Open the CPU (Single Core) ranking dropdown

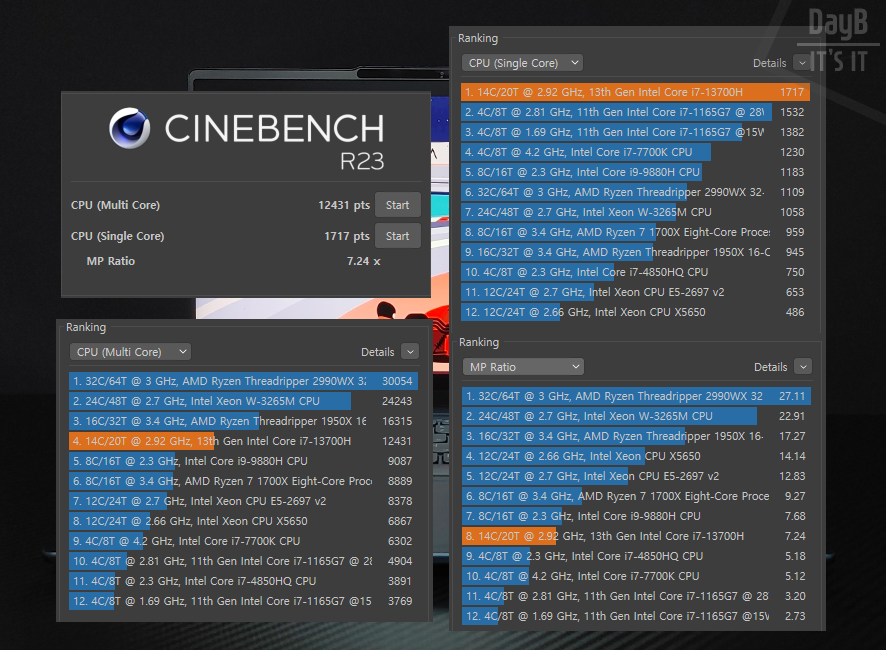[x=522, y=63]
